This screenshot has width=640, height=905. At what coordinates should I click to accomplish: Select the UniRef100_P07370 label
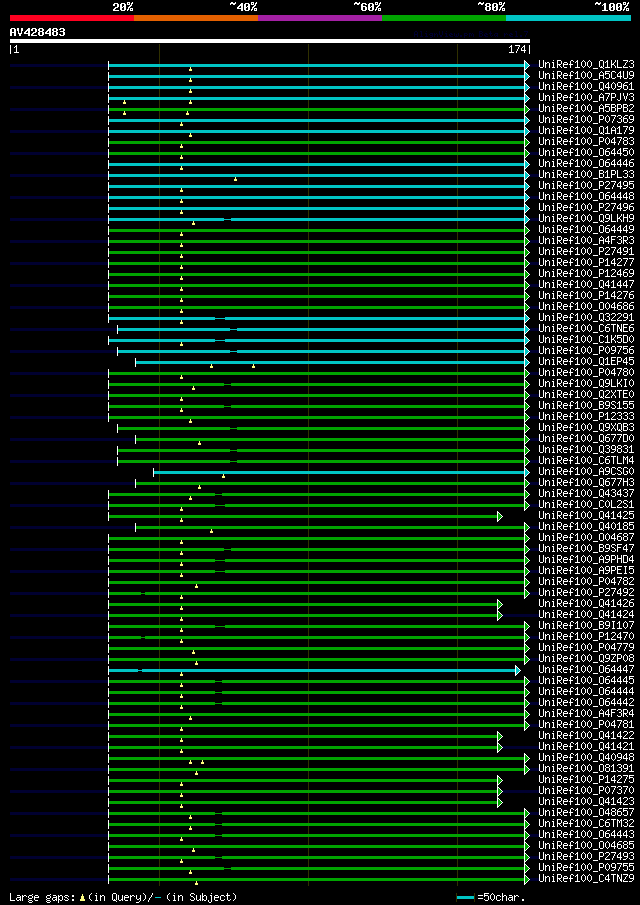[x=586, y=790]
